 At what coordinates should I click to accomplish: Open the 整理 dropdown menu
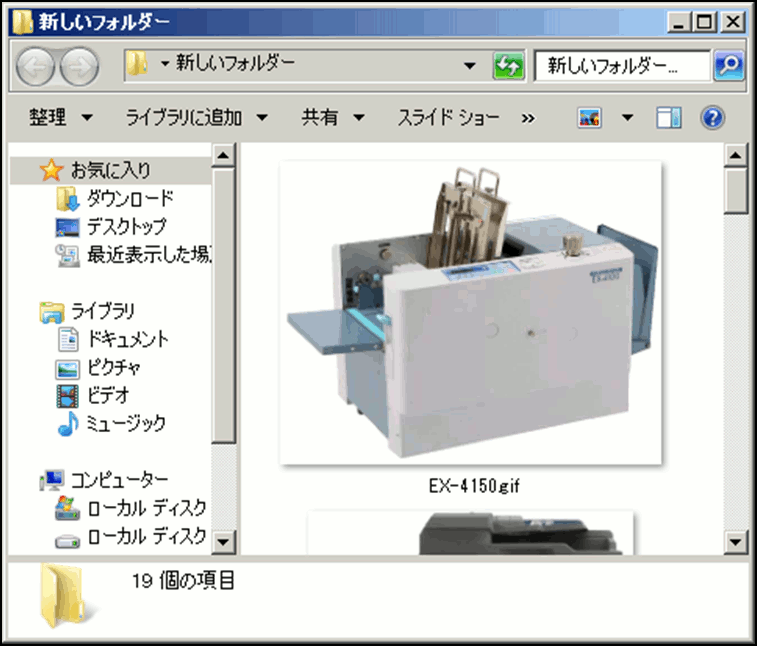[x=60, y=118]
